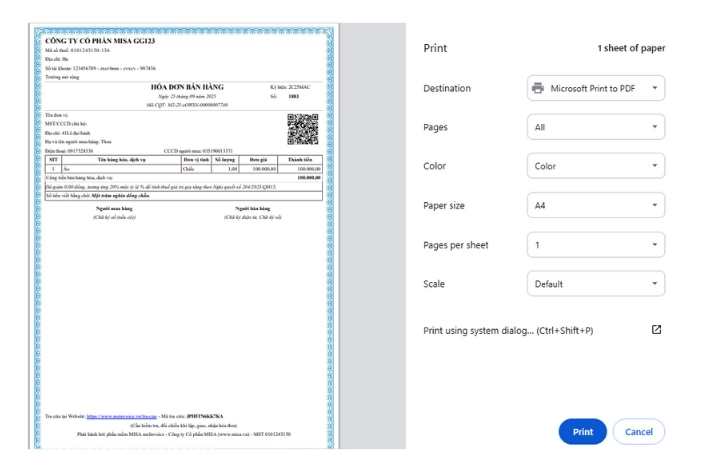Open the Color mode dropdown
The image size is (710, 450).
[x=596, y=166]
